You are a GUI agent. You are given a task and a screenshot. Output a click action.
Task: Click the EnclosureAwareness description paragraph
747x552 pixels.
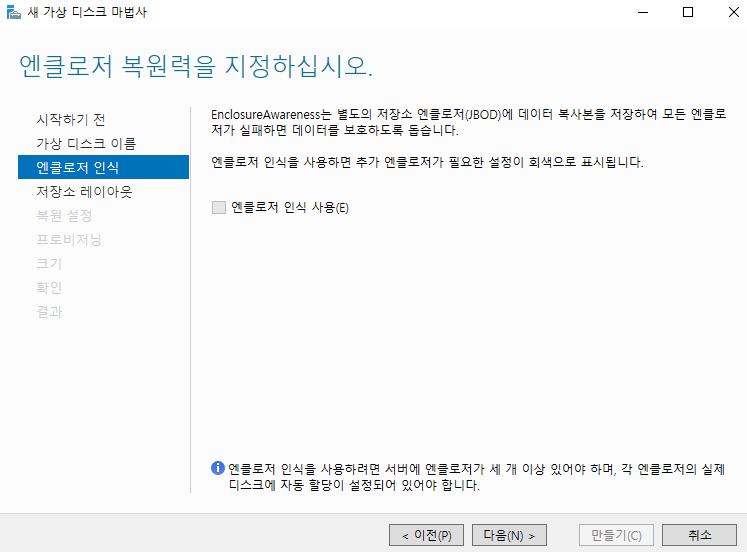(x=469, y=122)
